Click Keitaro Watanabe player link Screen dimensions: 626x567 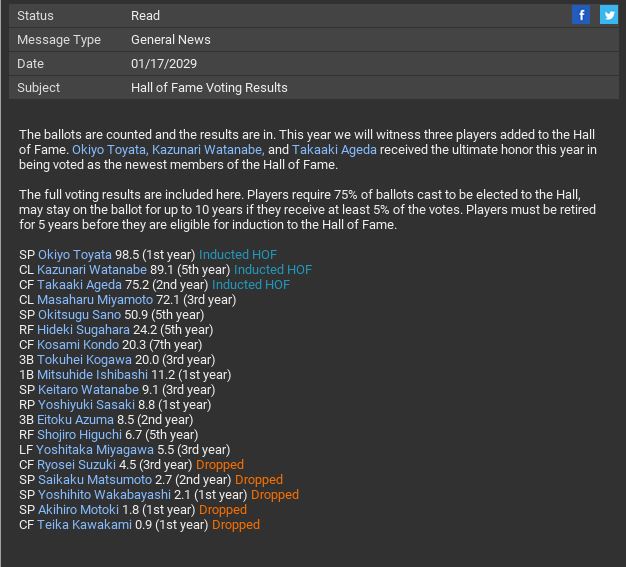pos(88,390)
